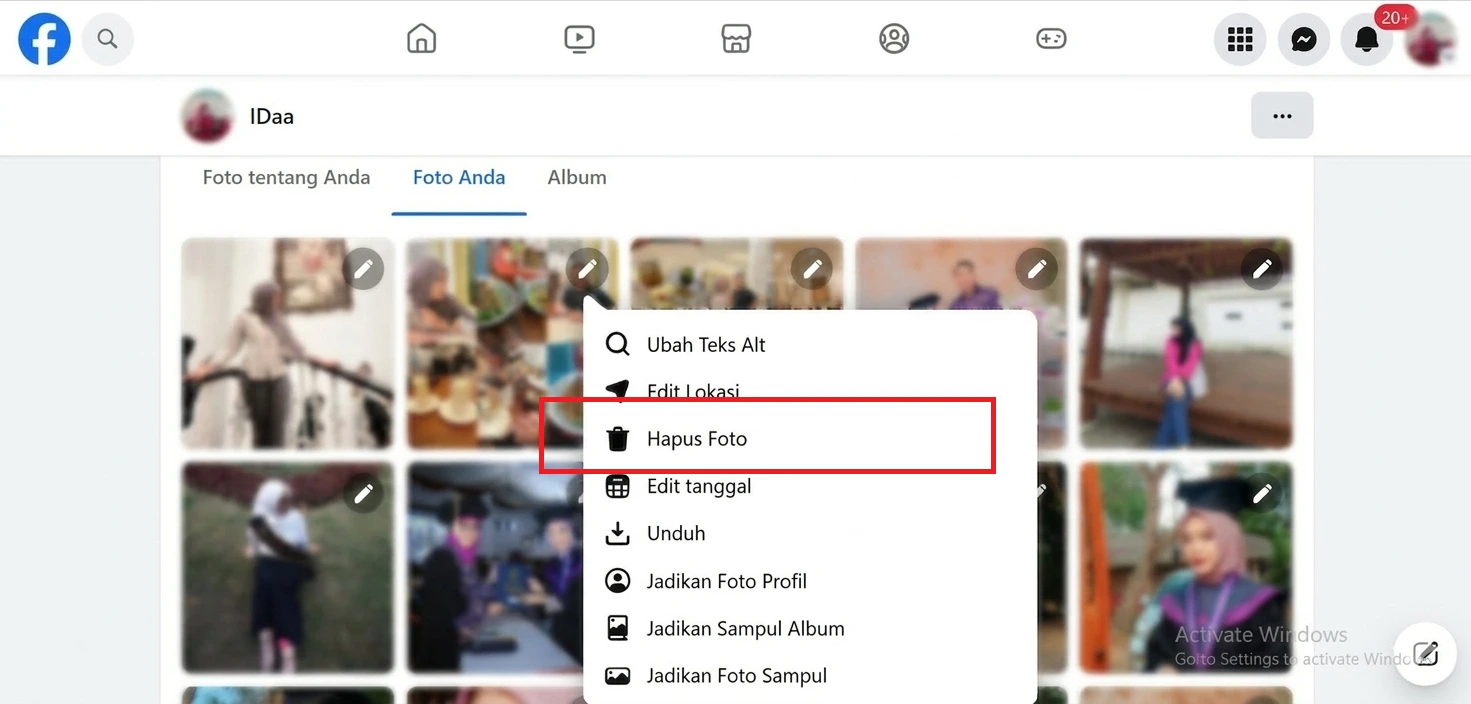
Task: Open the Groups icon in top navigation
Action: (x=893, y=38)
